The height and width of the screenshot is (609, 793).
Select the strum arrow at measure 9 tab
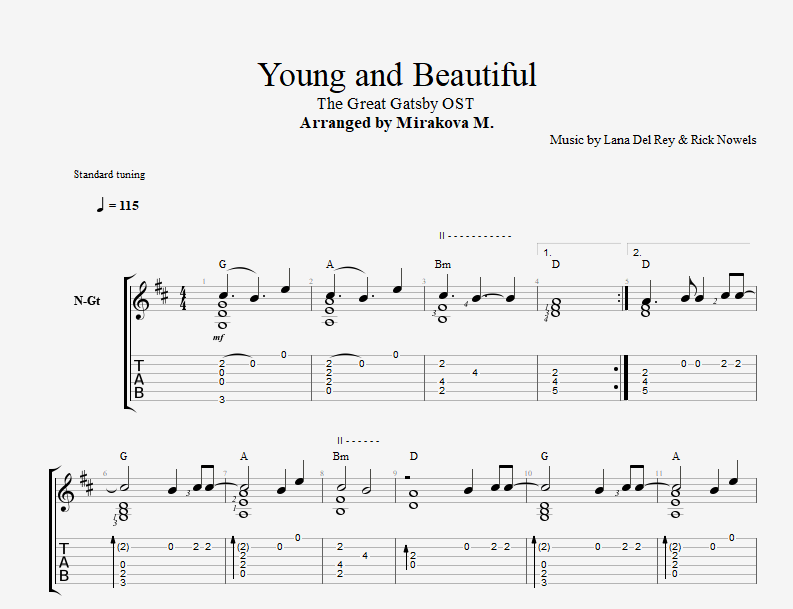(406, 557)
